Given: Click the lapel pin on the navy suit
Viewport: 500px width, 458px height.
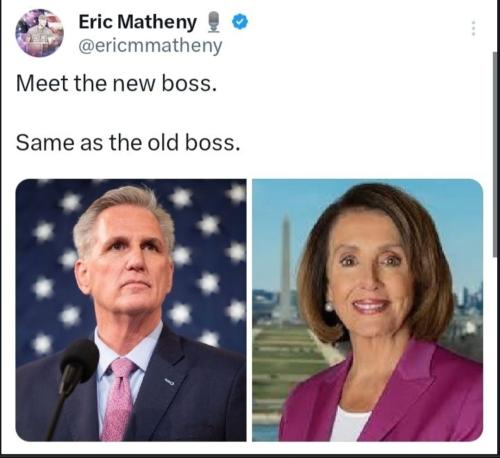Looking at the screenshot, I should [x=169, y=382].
